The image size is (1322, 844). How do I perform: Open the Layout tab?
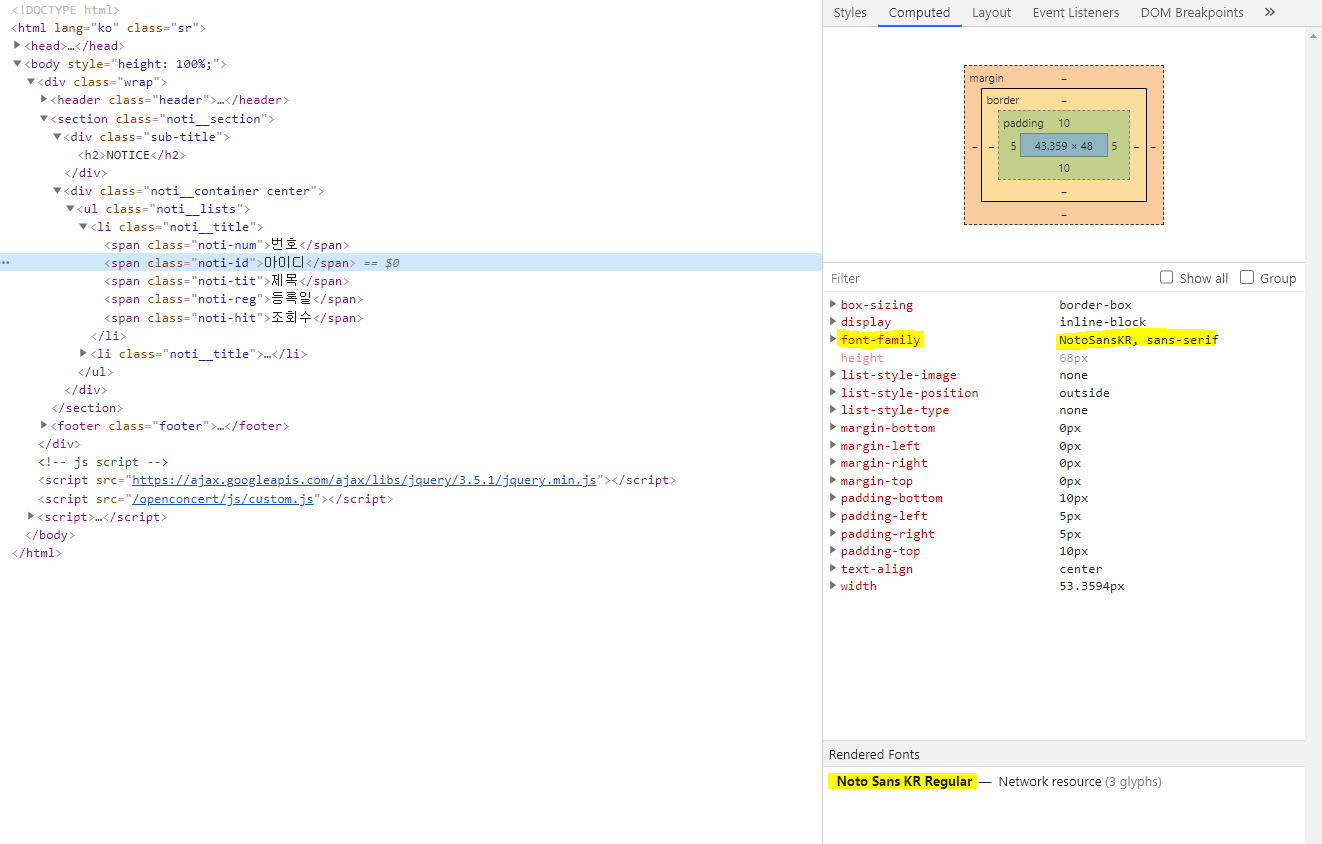pyautogui.click(x=991, y=13)
